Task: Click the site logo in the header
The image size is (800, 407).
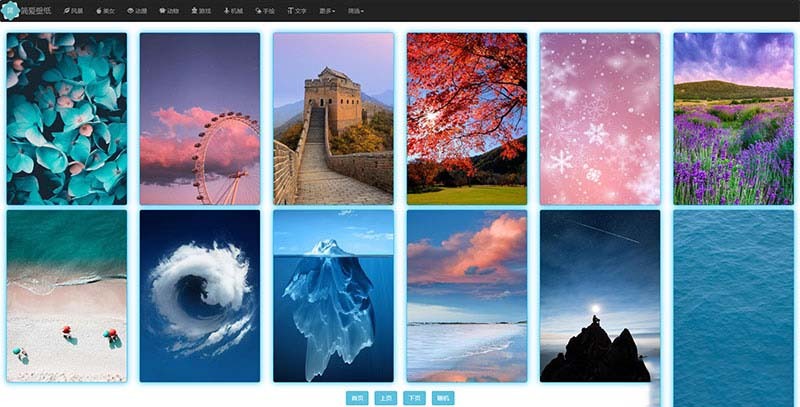Action: click(28, 10)
